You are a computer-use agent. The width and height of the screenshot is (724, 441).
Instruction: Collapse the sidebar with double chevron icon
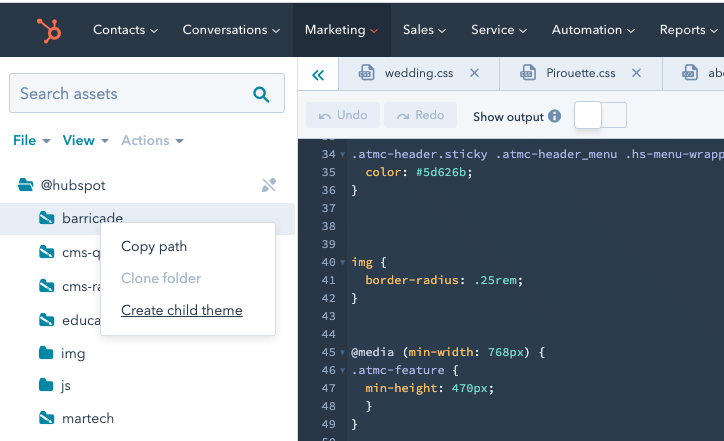click(318, 74)
